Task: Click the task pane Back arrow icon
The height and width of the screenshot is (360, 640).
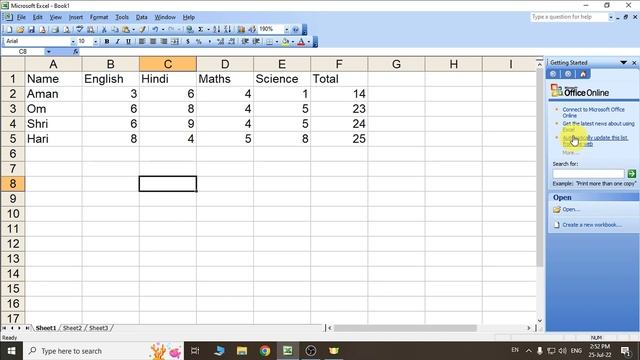Action: tap(553, 74)
